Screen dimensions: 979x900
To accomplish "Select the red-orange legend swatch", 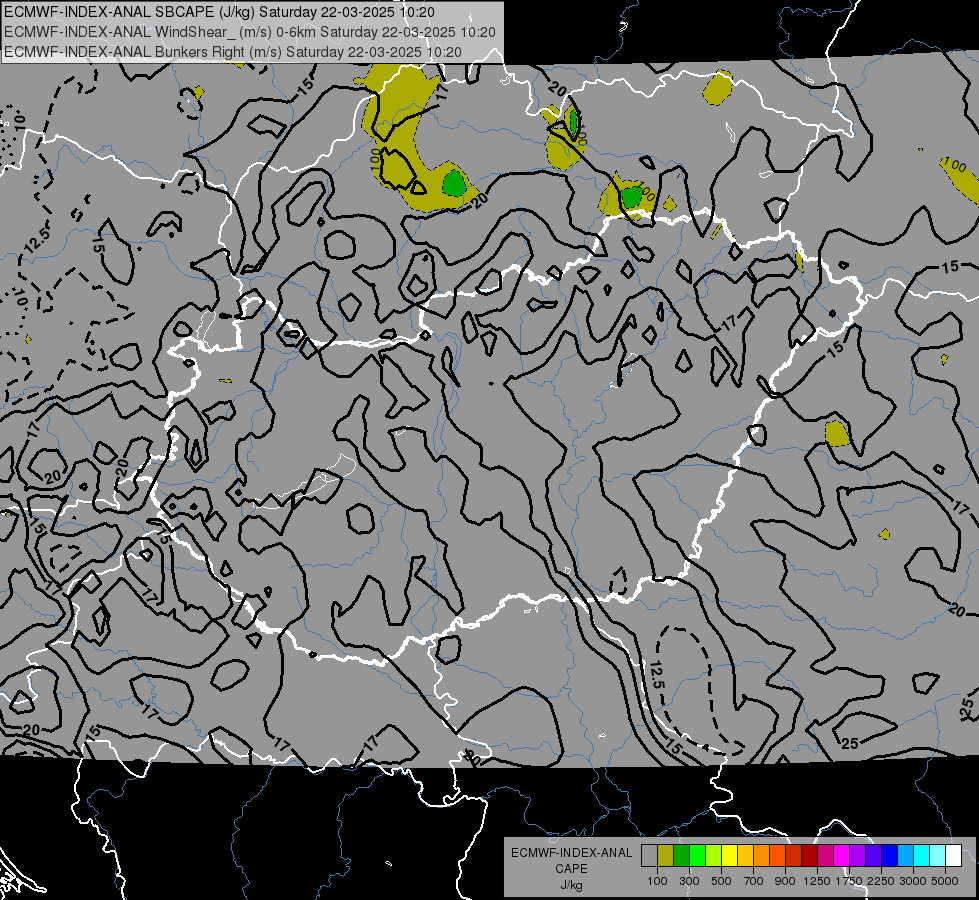I will point(778,856).
